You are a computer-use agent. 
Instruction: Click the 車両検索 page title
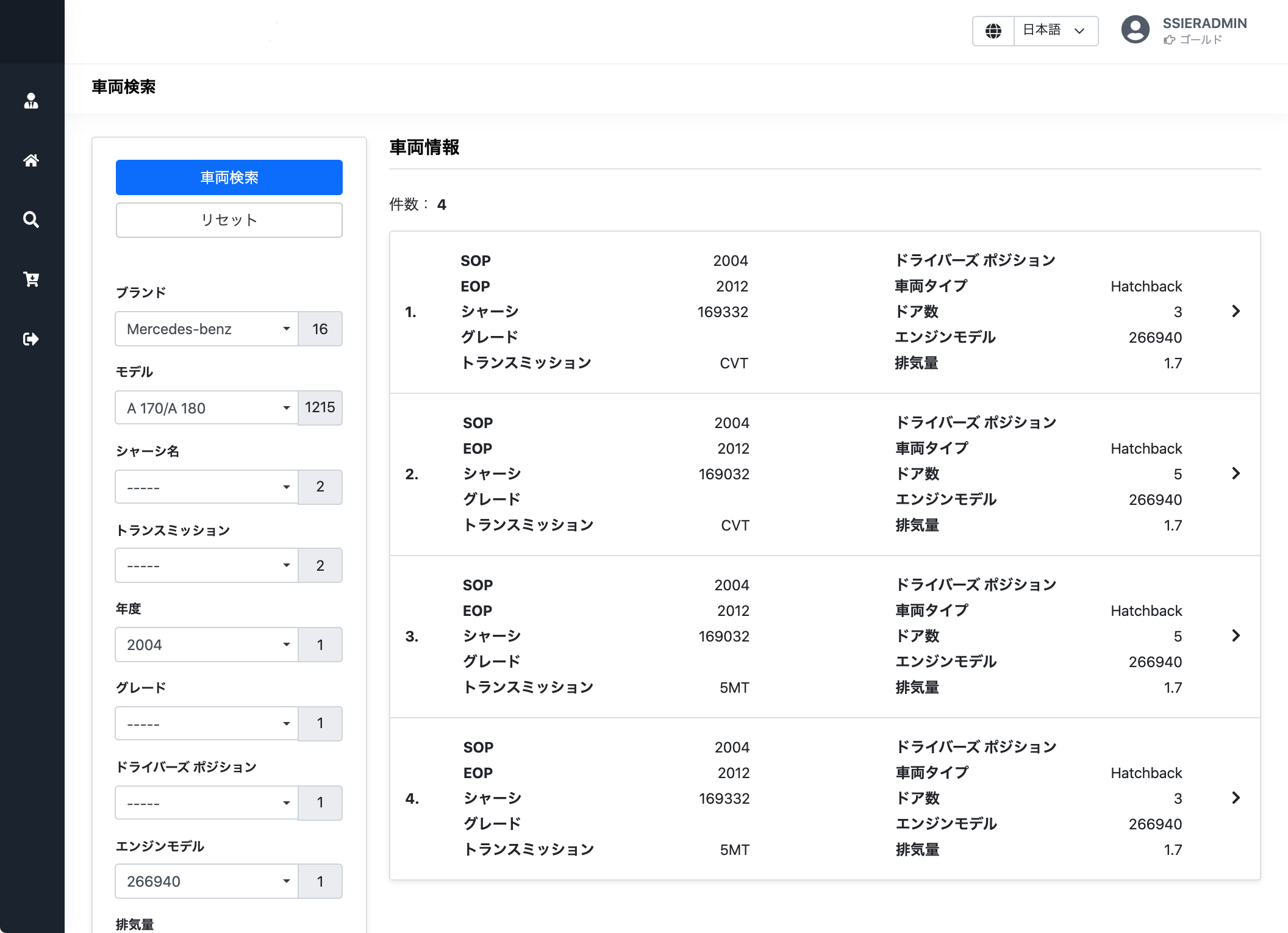[124, 87]
